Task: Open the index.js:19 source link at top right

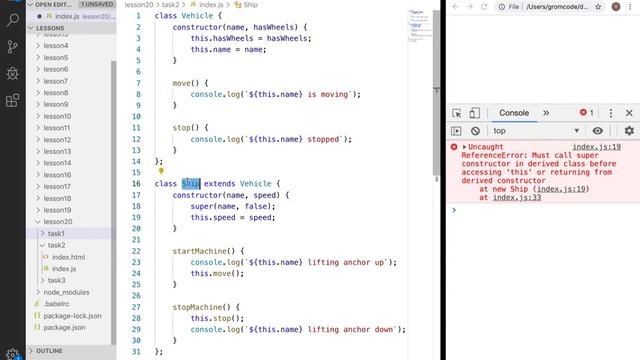Action: 596,147
